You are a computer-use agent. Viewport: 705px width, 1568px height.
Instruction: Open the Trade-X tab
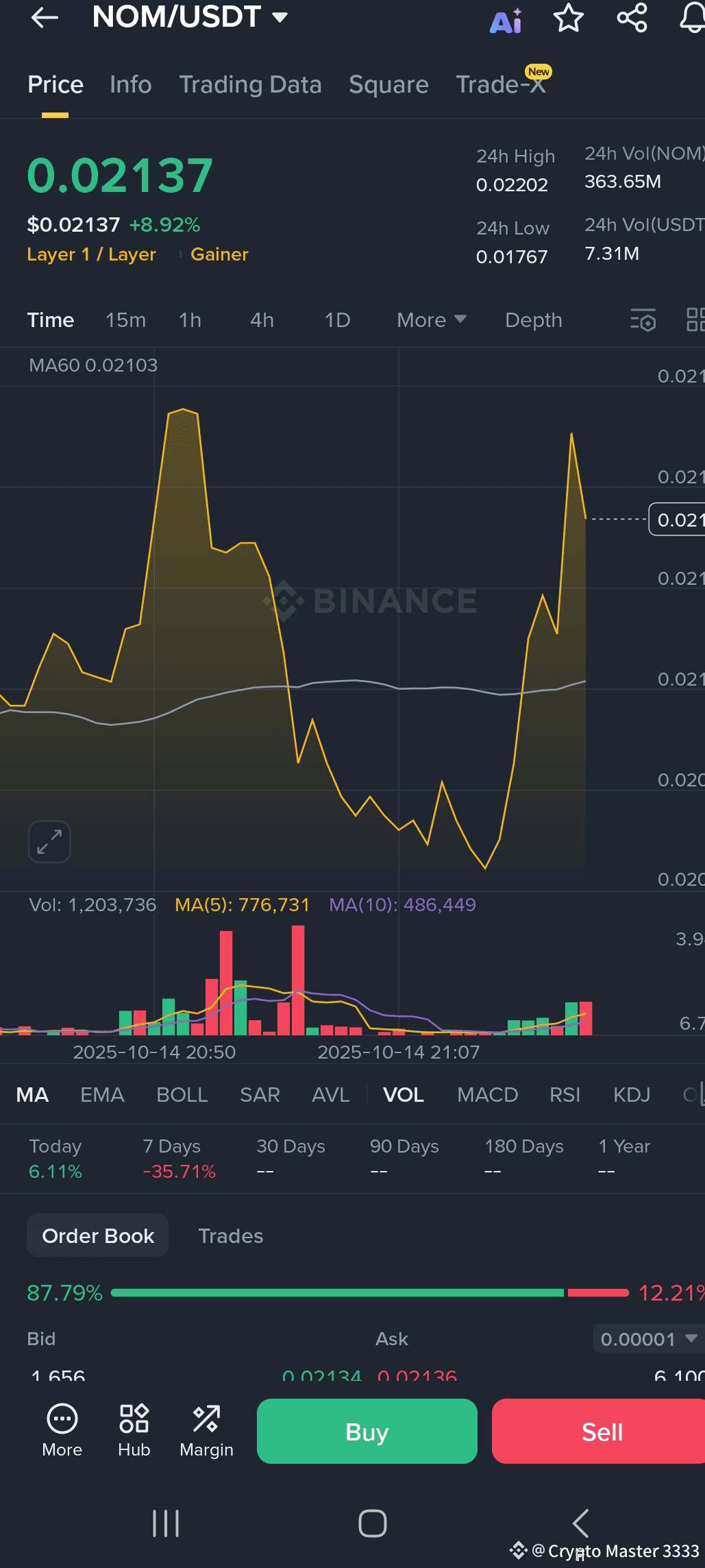[501, 84]
